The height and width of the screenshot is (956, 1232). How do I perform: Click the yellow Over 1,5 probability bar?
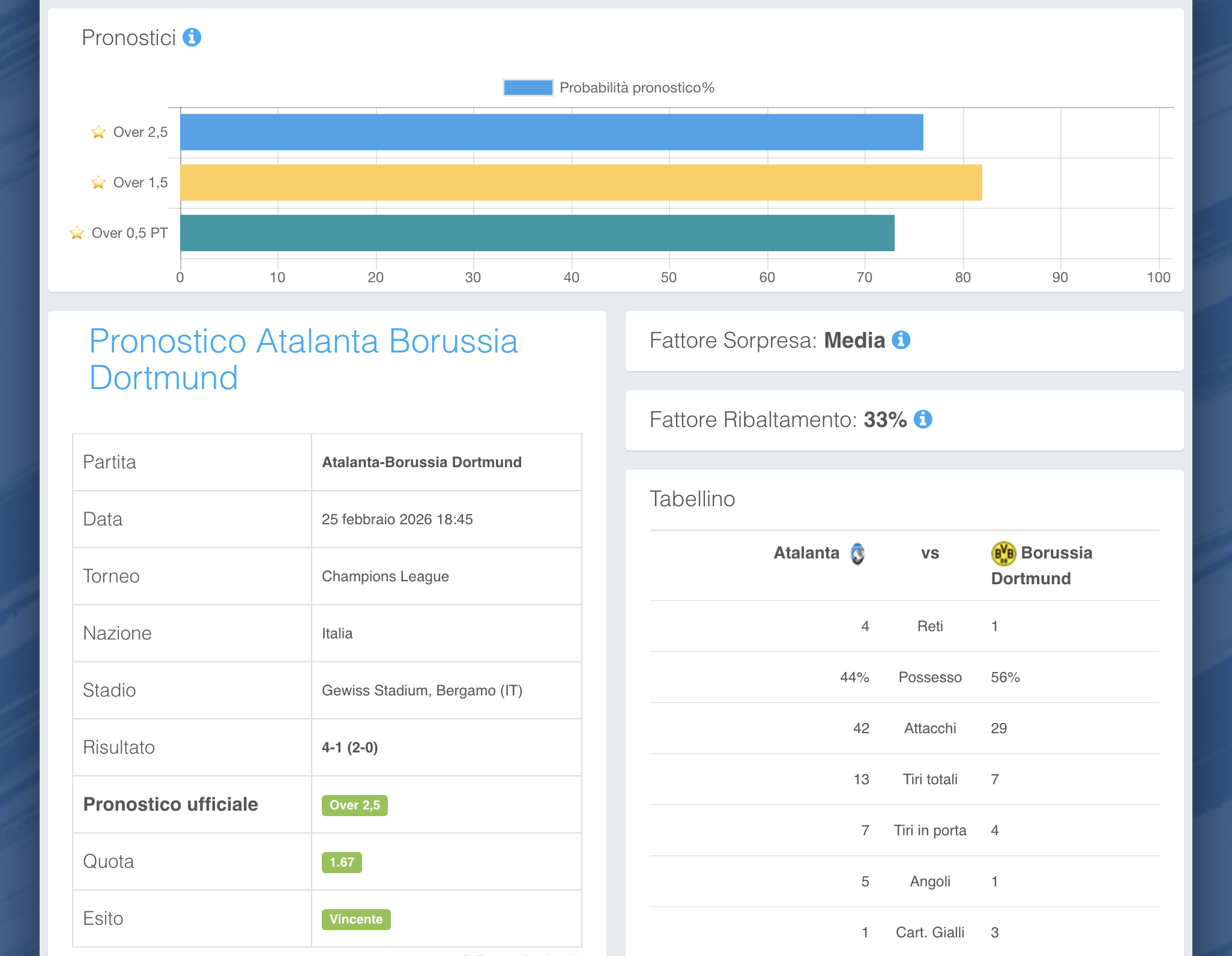(x=581, y=183)
